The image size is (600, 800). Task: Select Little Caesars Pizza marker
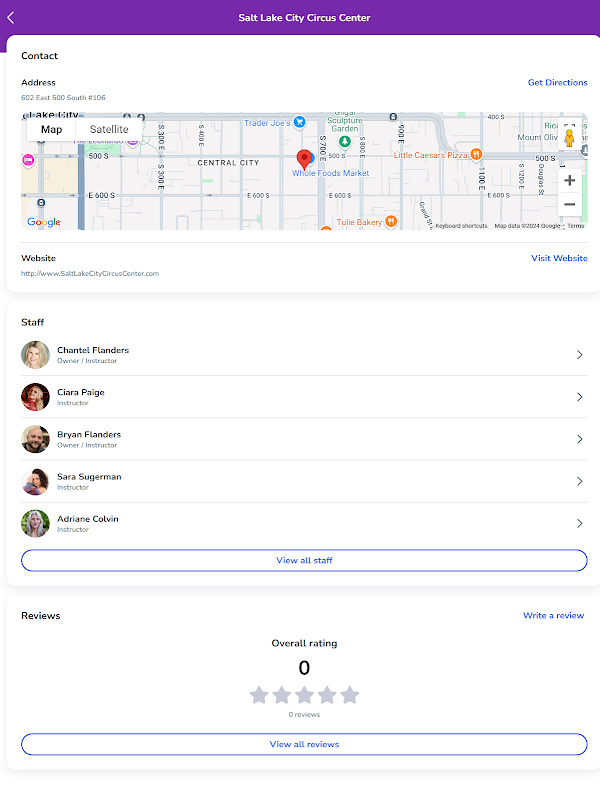click(477, 154)
